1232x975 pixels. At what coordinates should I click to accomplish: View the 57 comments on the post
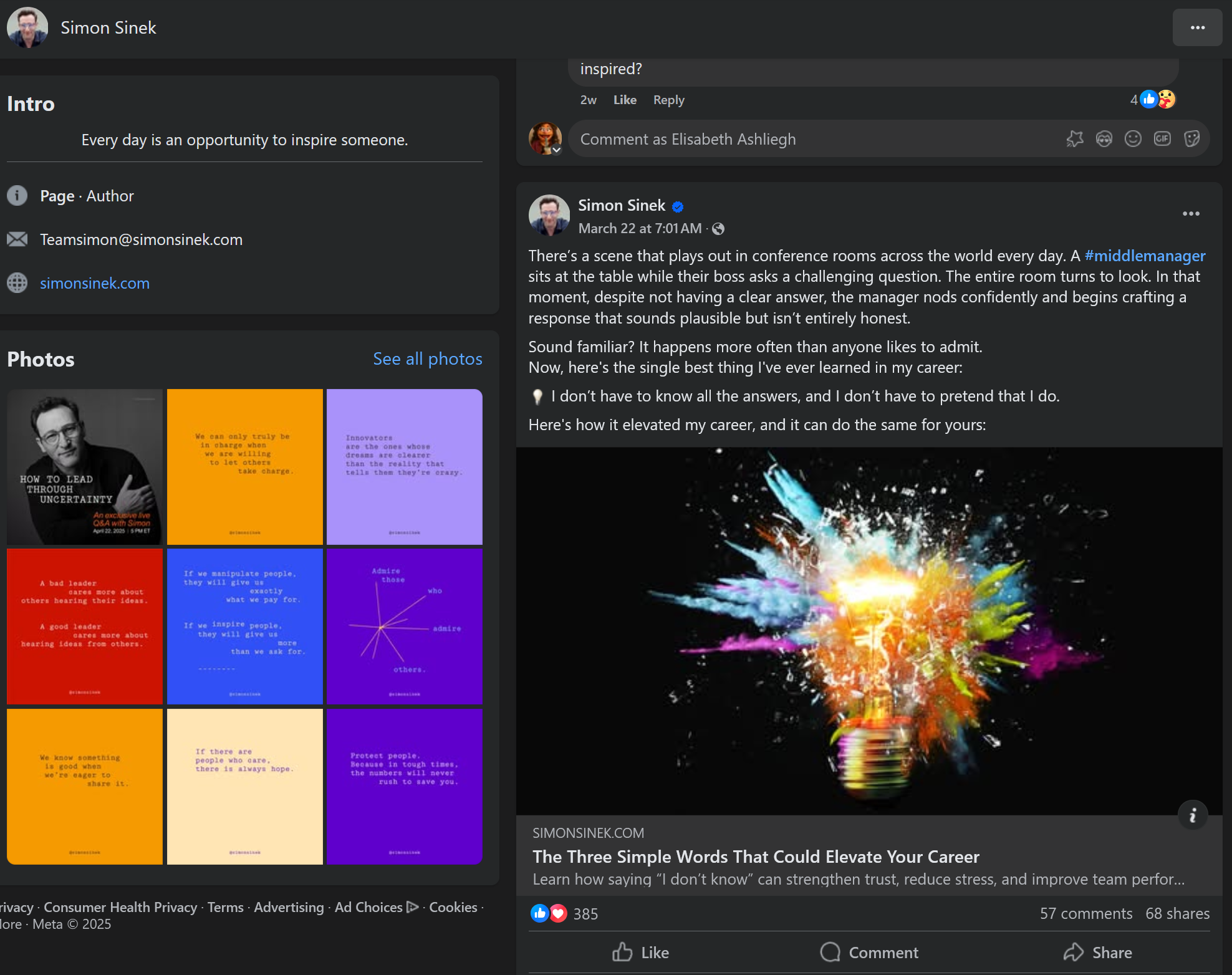click(x=1086, y=914)
